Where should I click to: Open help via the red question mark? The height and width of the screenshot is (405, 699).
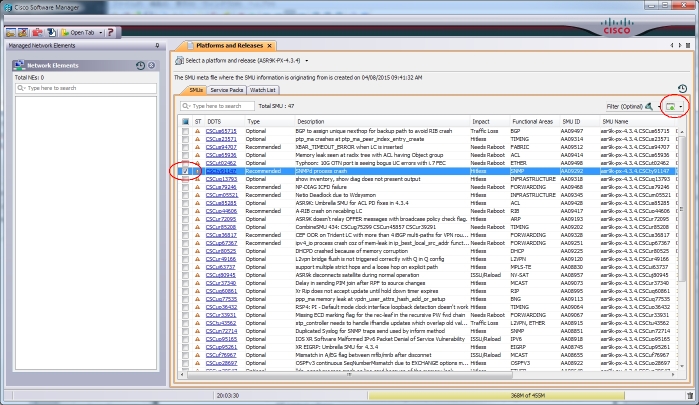tap(111, 33)
